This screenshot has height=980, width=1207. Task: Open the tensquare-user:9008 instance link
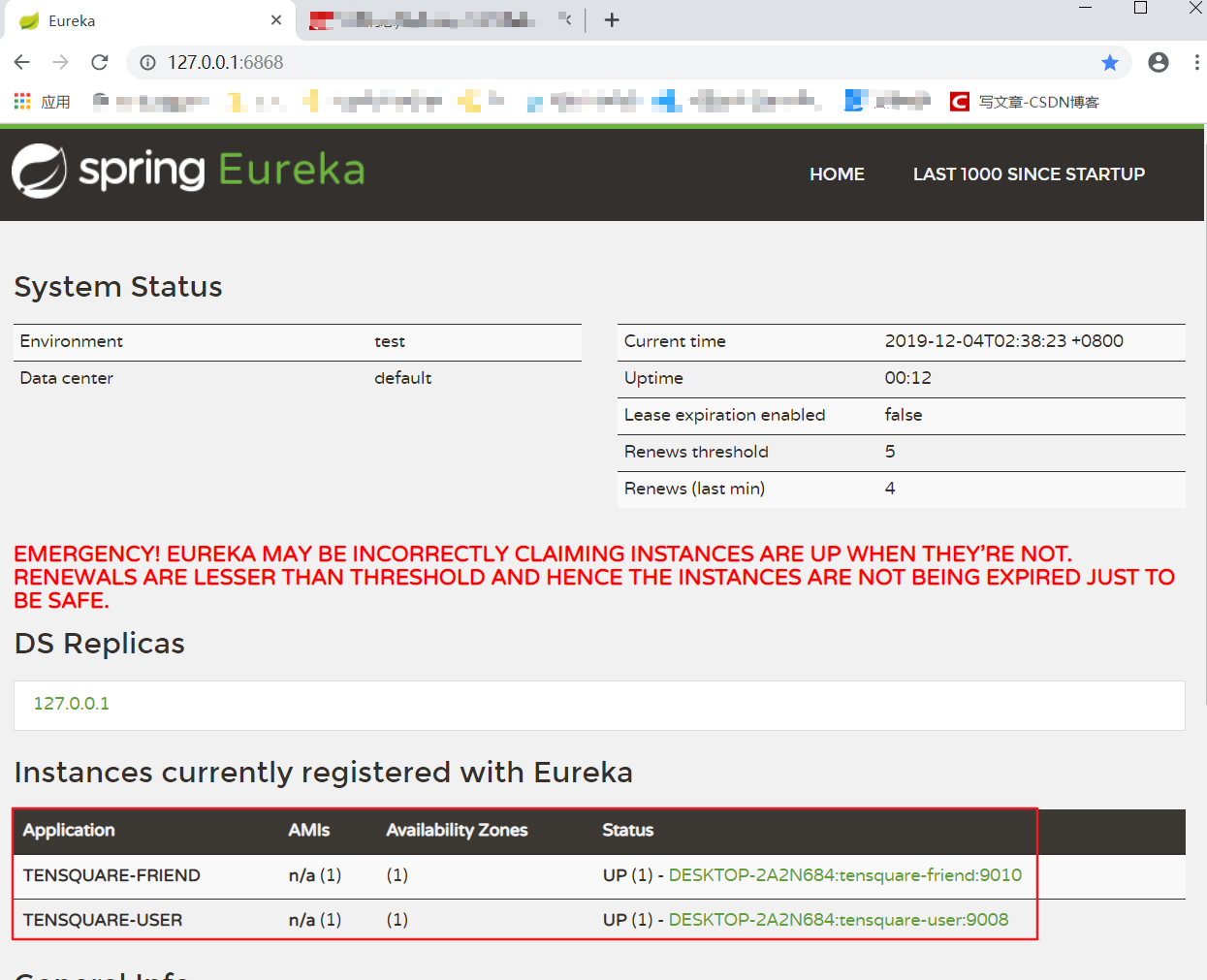click(839, 920)
